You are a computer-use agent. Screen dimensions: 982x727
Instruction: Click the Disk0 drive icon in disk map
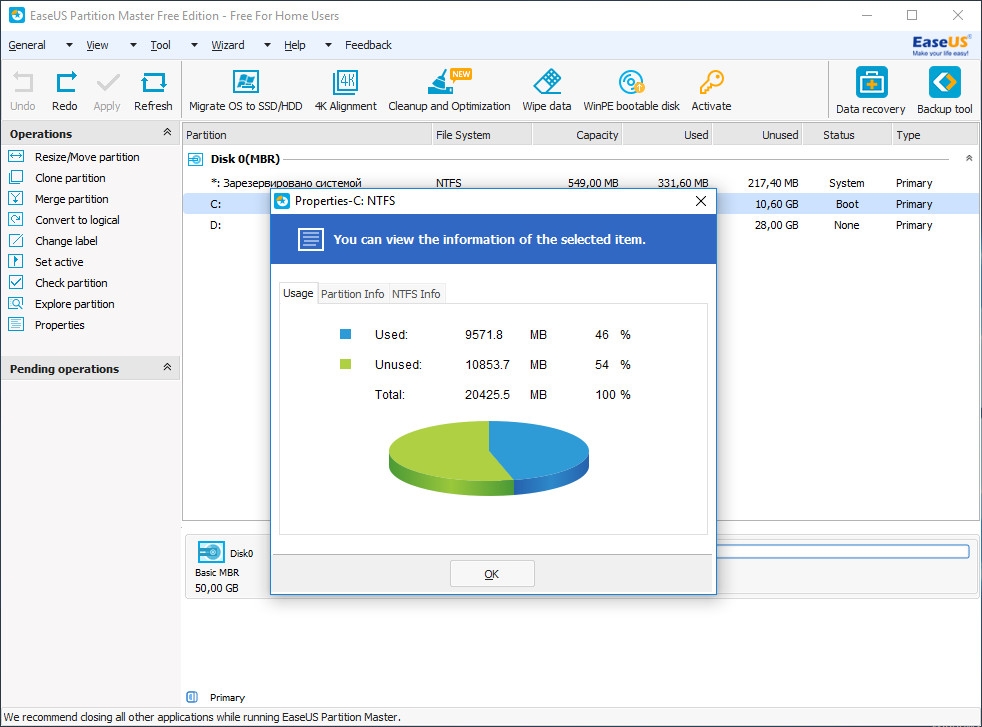point(211,552)
